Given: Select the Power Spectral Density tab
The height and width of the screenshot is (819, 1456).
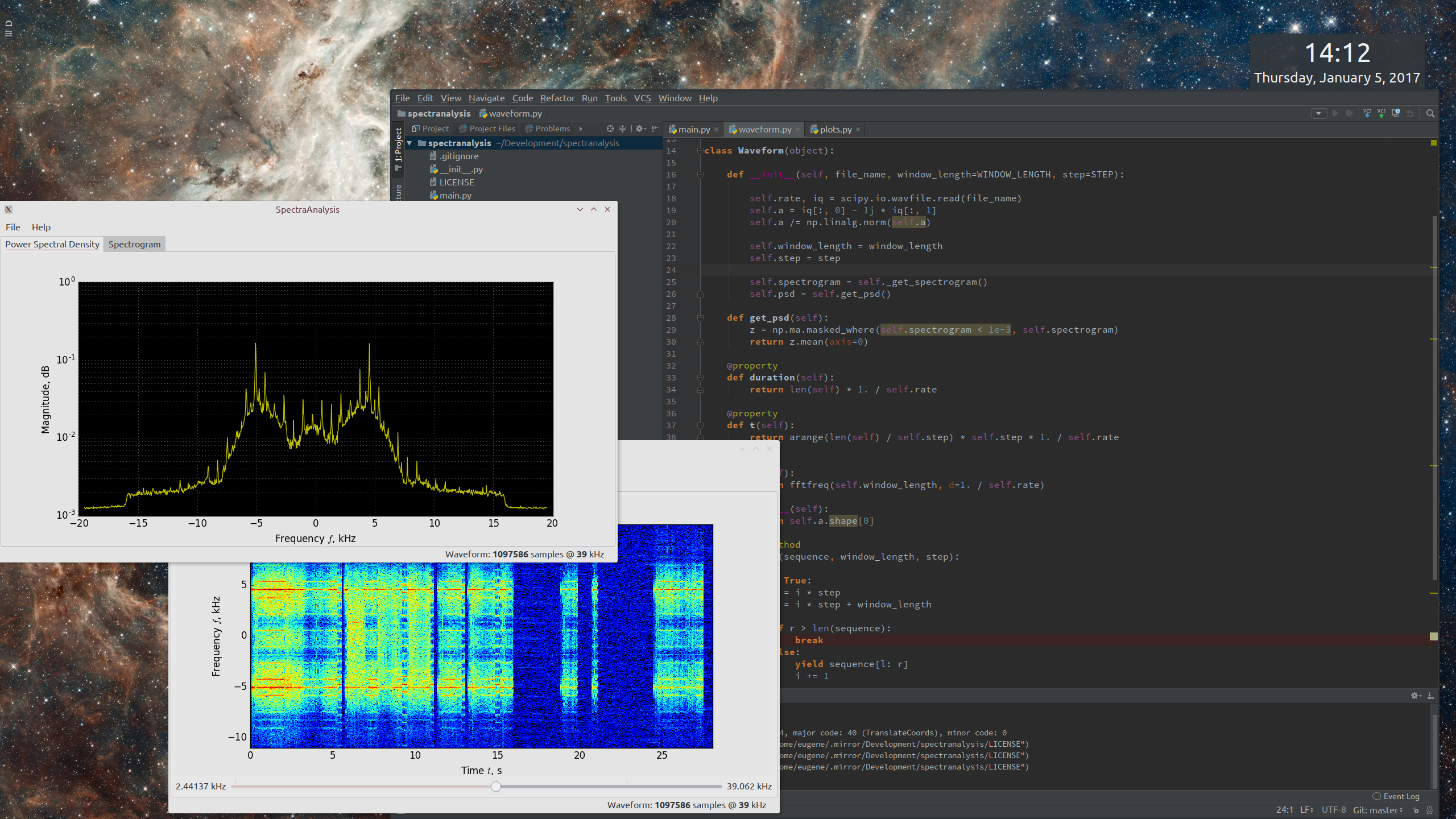Looking at the screenshot, I should 52,244.
